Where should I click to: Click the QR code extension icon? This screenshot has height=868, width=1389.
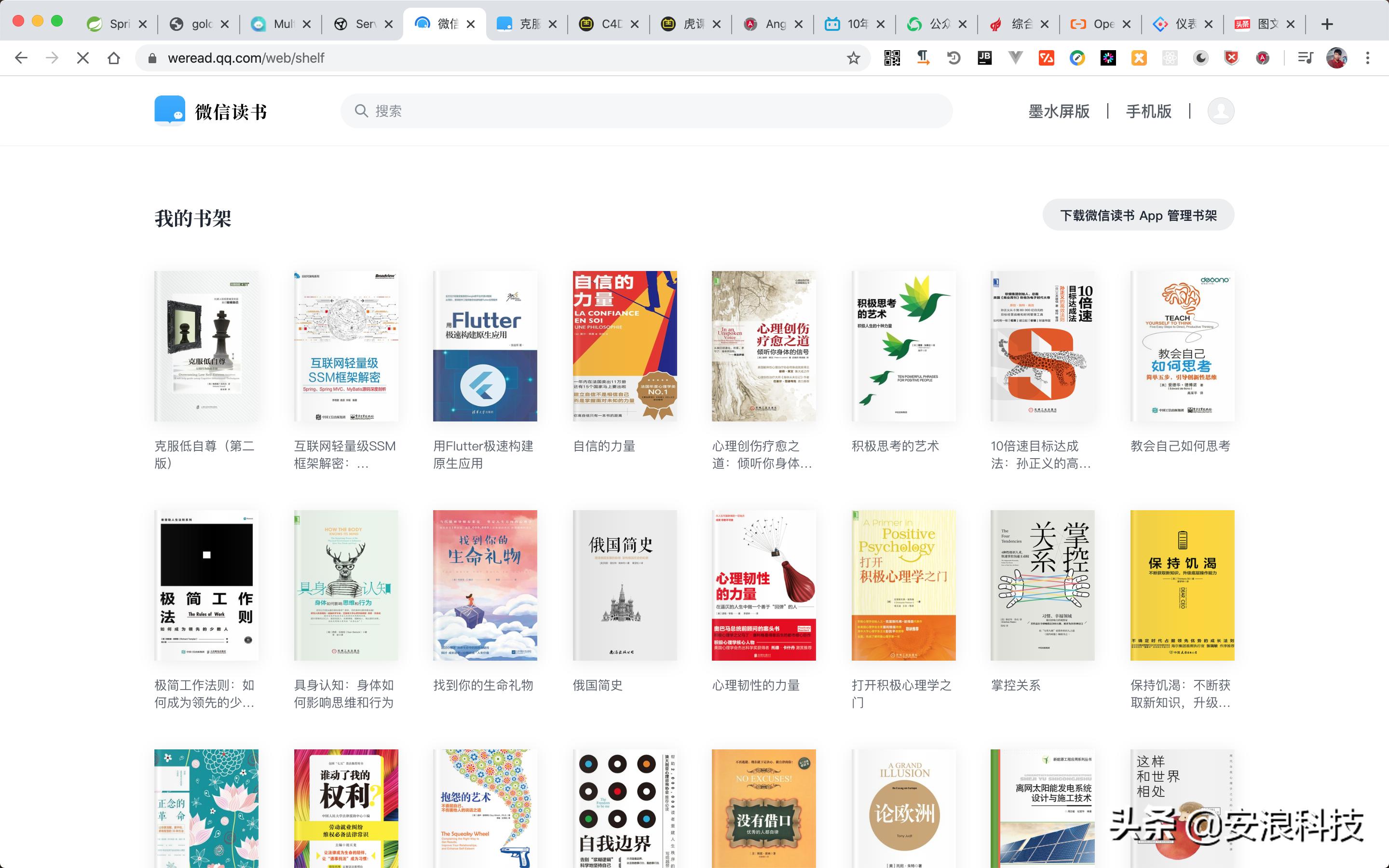pos(892,58)
